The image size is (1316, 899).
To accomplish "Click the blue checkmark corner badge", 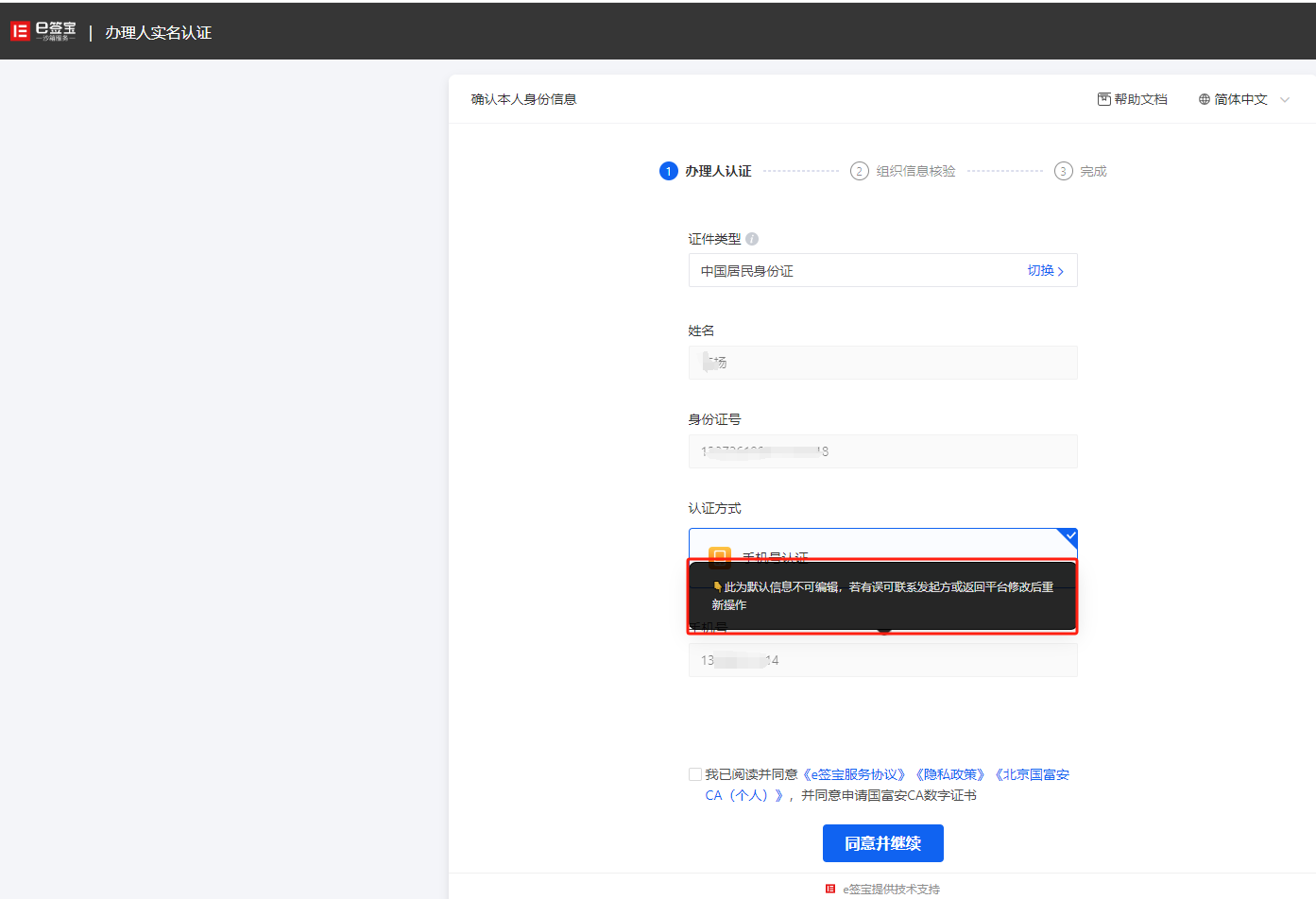I will point(1069,536).
